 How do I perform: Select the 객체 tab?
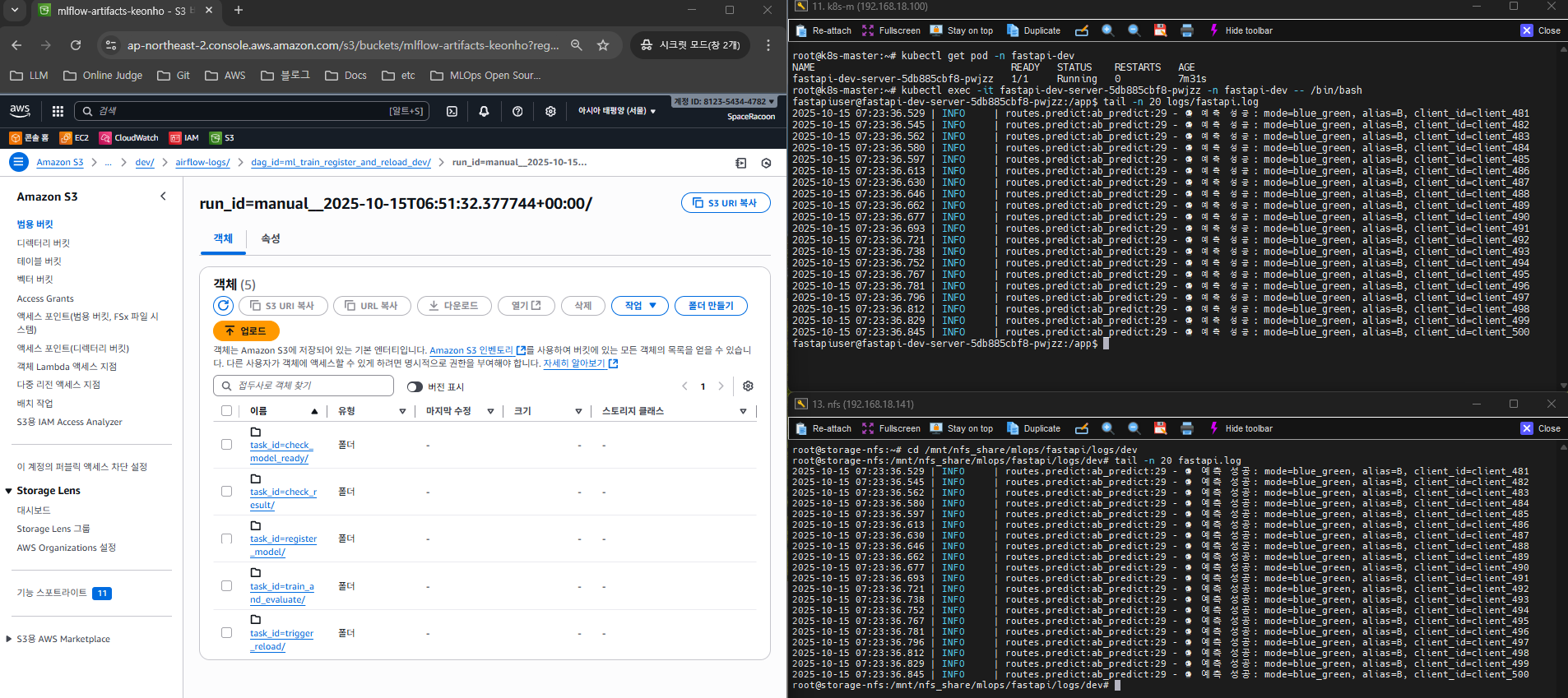coord(223,238)
